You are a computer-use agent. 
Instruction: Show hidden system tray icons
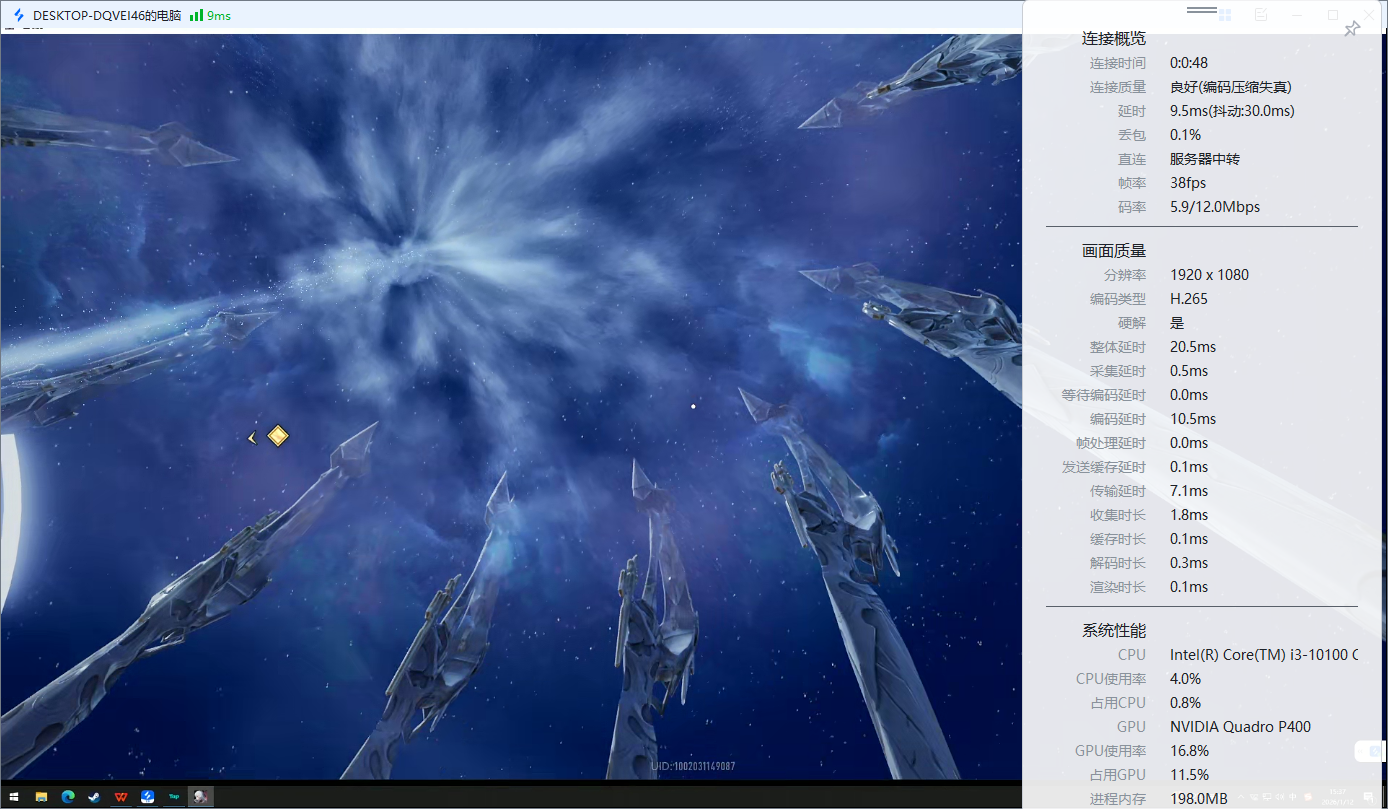pyautogui.click(x=1241, y=796)
